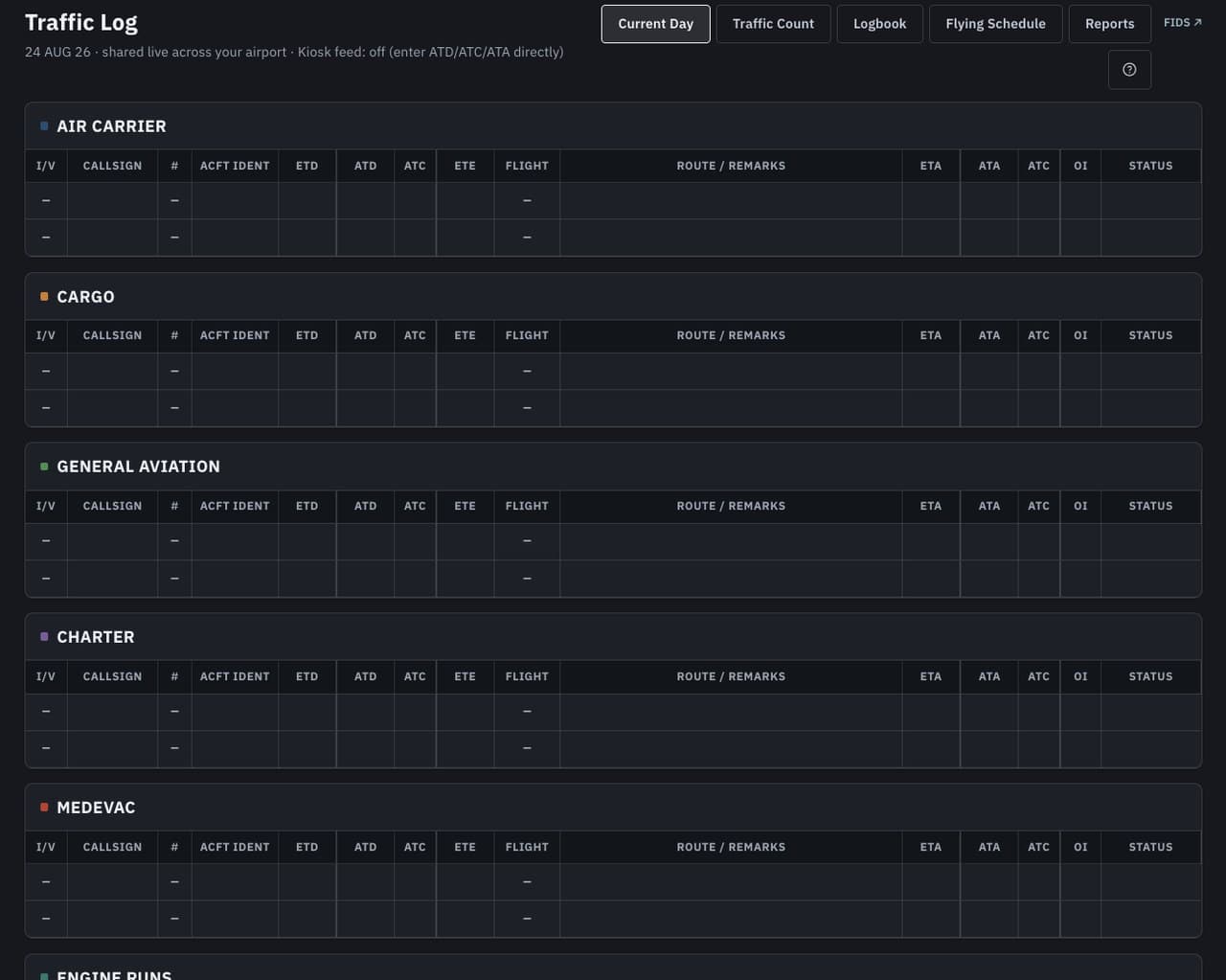Open the help question-mark icon
Viewport: 1226px width, 980px height.
[x=1129, y=69]
